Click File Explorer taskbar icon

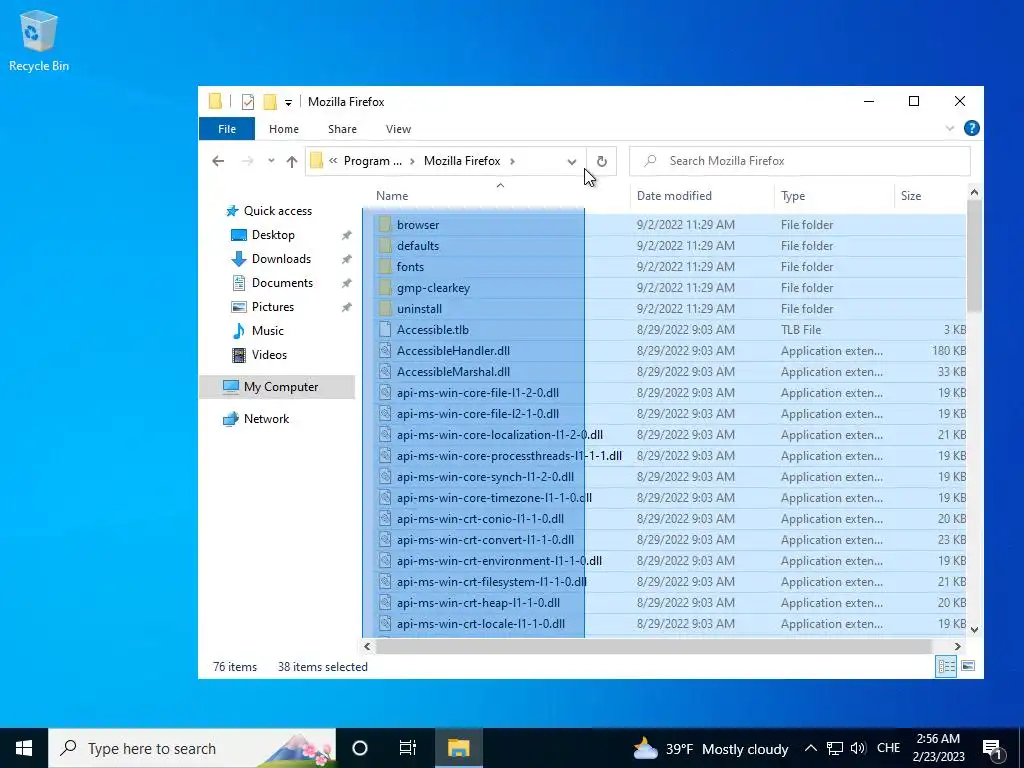pos(458,748)
